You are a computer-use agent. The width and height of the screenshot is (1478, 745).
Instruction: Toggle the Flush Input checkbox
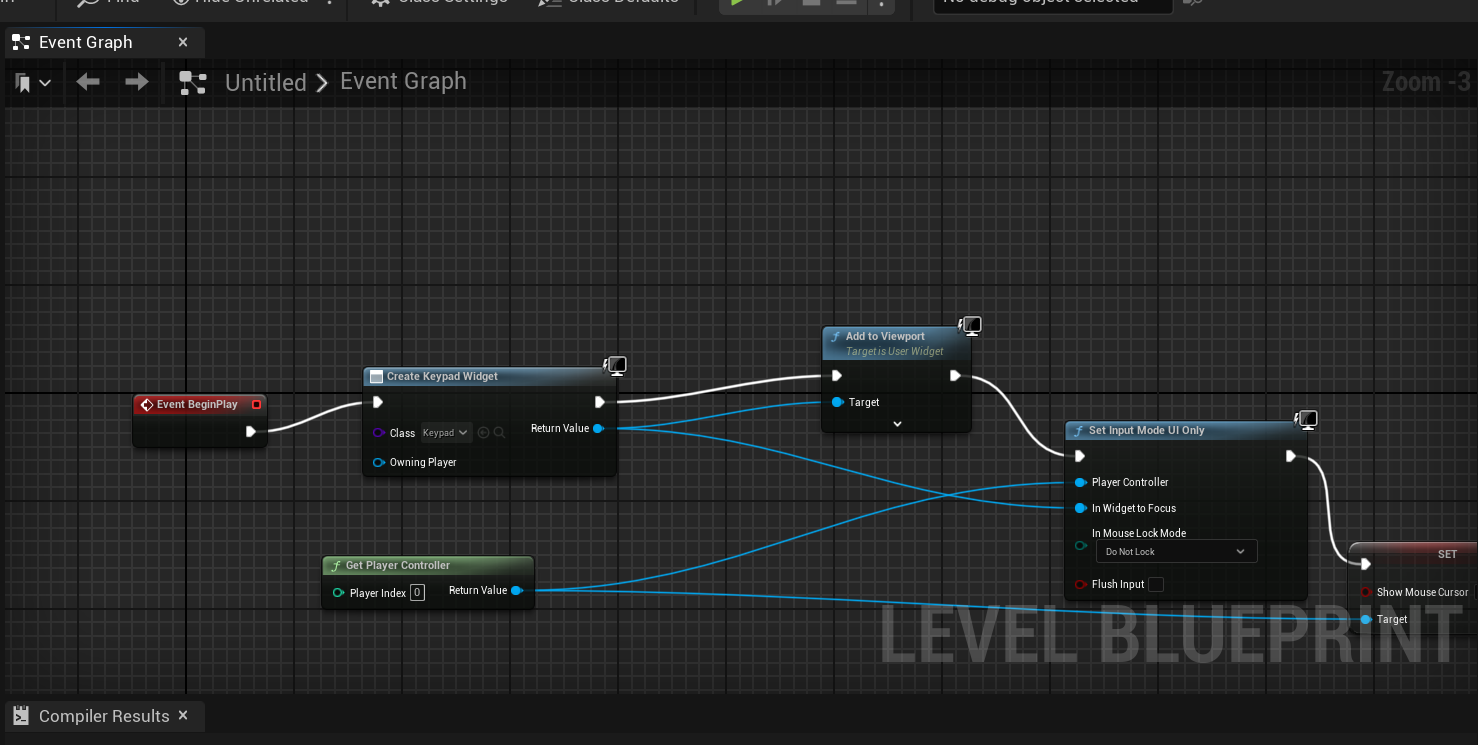point(1156,584)
